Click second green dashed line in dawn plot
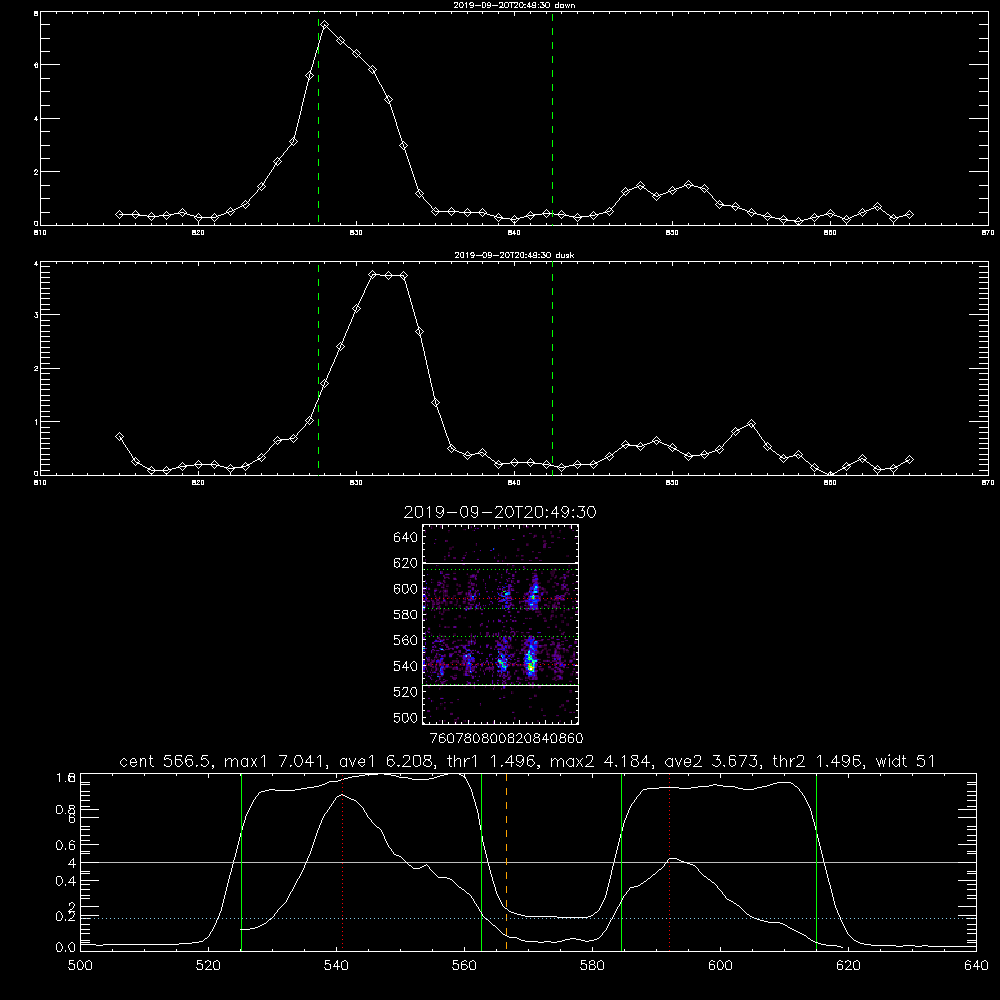1000x1000 pixels. point(552,118)
